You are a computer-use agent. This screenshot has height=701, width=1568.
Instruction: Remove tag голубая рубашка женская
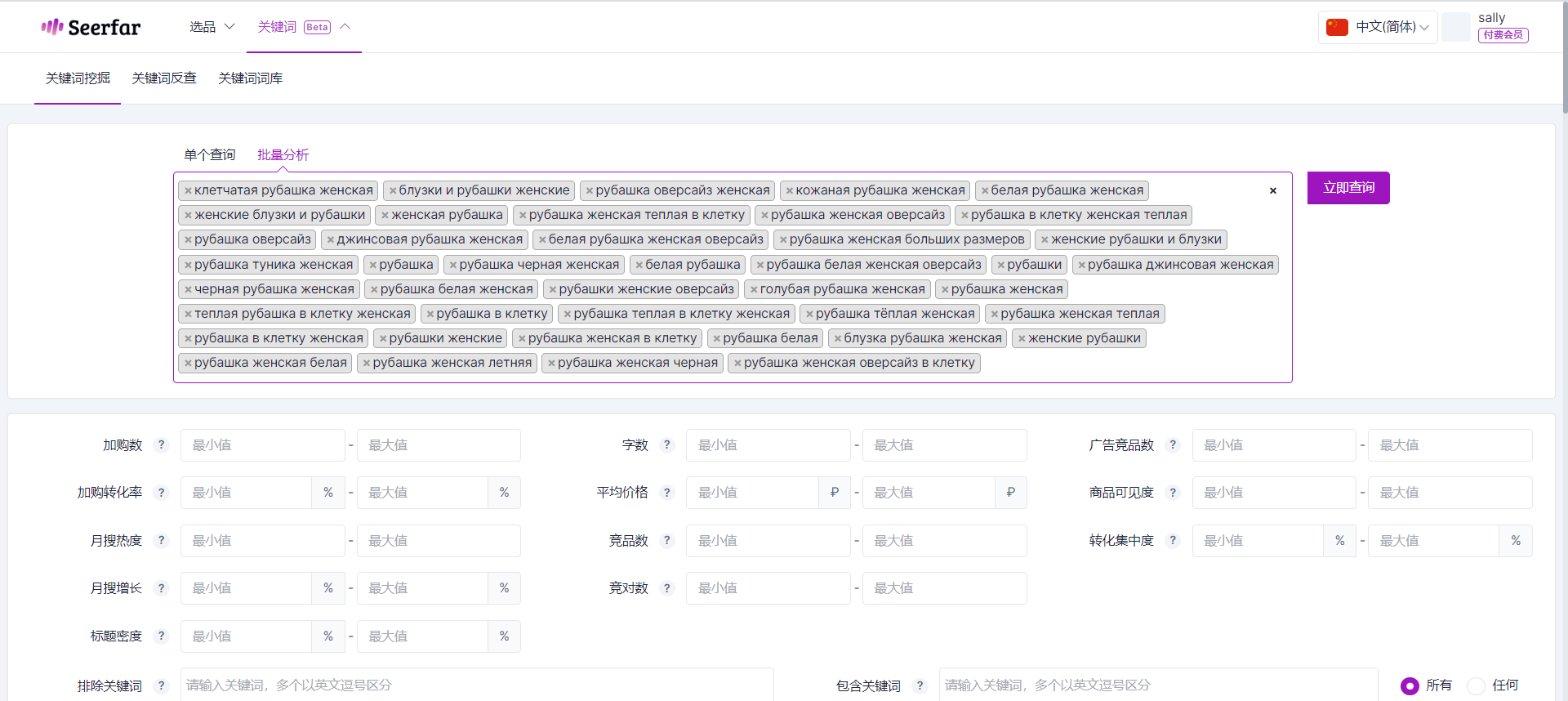click(754, 289)
